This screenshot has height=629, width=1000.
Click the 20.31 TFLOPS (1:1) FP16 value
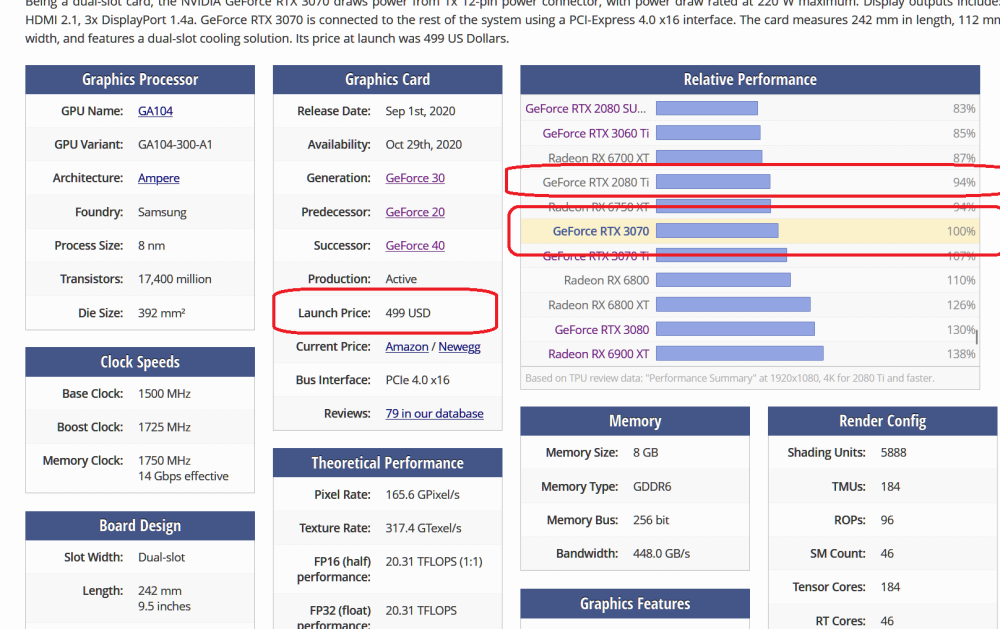[434, 561]
